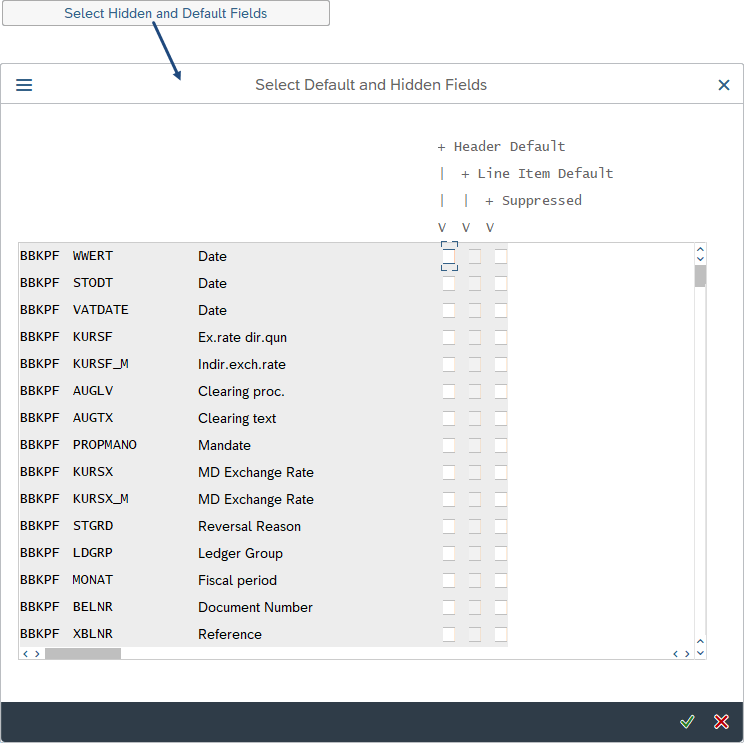This screenshot has height=743, width=744.
Task: Mark Suppressed checkbox for AUGLV
Action: 501,391
